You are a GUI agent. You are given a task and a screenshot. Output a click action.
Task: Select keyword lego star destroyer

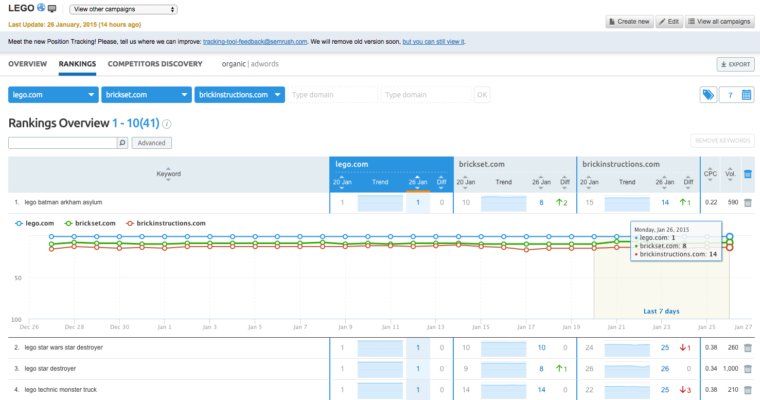click(50, 368)
